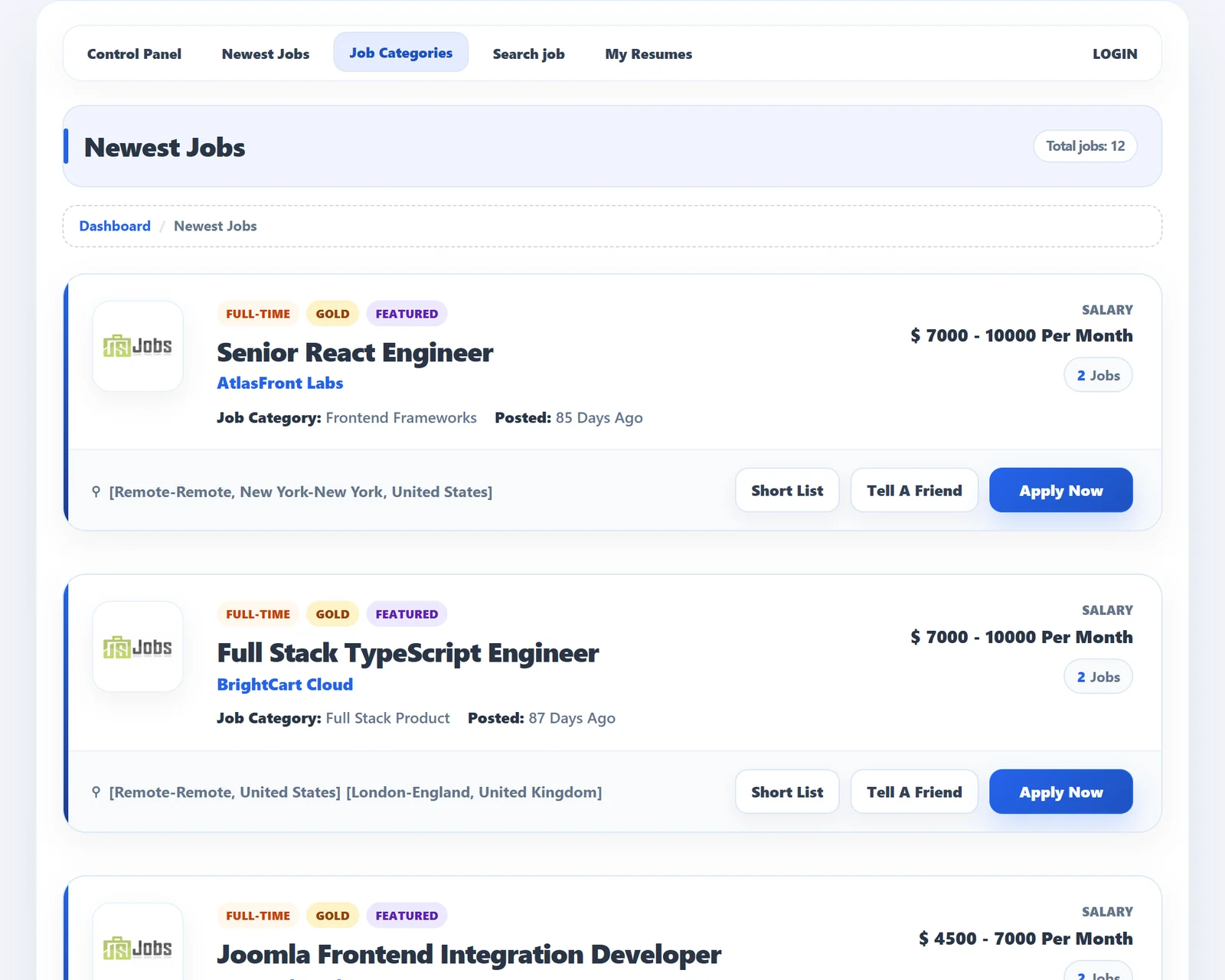1225x980 pixels.
Task: Click Frontend Frameworks category text
Action: (401, 417)
